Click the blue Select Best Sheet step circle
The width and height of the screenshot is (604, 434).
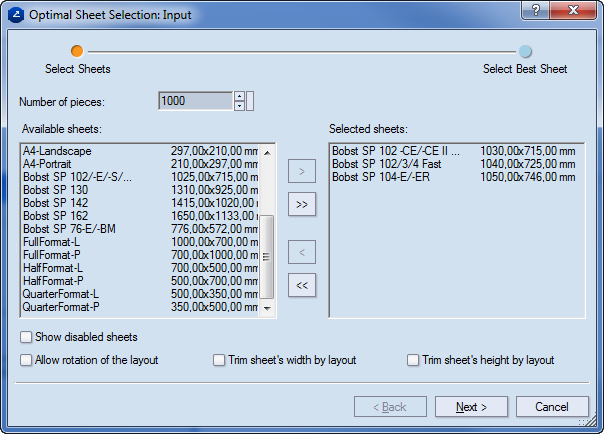click(x=525, y=51)
